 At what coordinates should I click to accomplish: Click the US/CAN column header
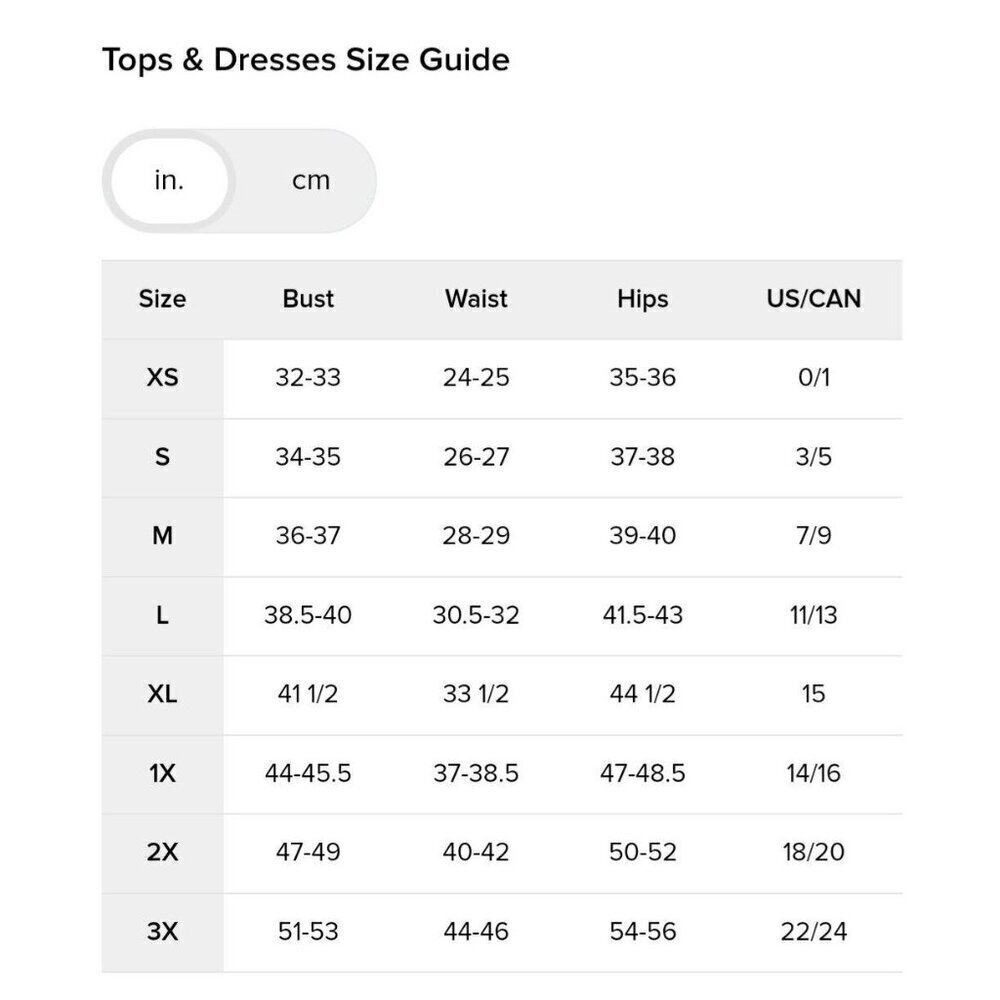point(813,299)
